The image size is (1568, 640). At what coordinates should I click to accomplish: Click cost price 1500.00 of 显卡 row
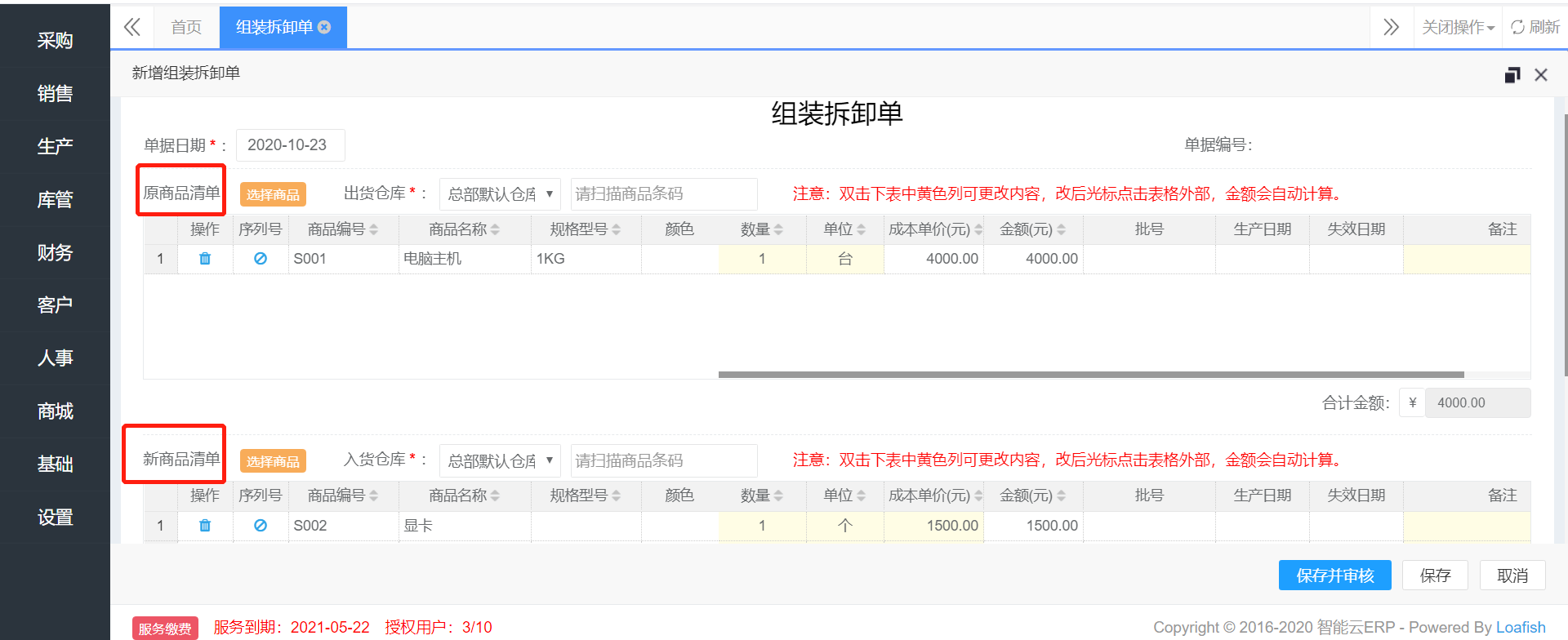point(933,526)
